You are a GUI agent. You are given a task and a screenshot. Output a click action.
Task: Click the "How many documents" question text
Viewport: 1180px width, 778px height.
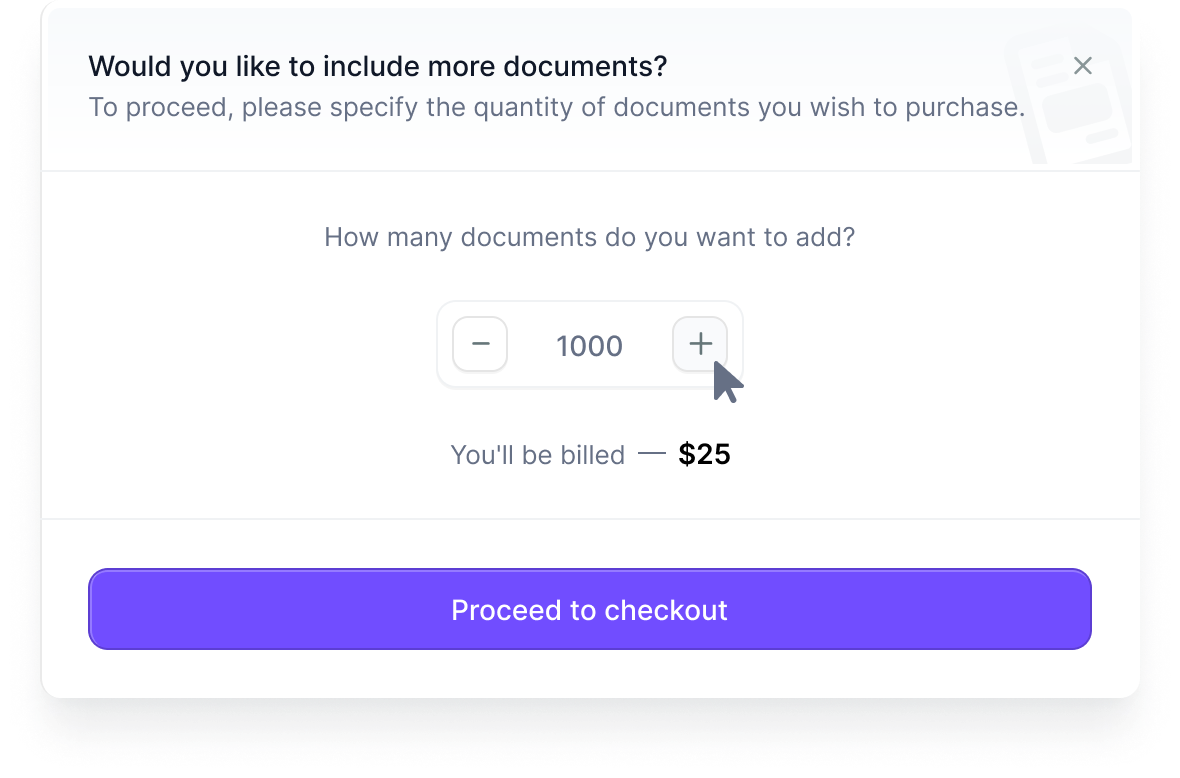(590, 237)
